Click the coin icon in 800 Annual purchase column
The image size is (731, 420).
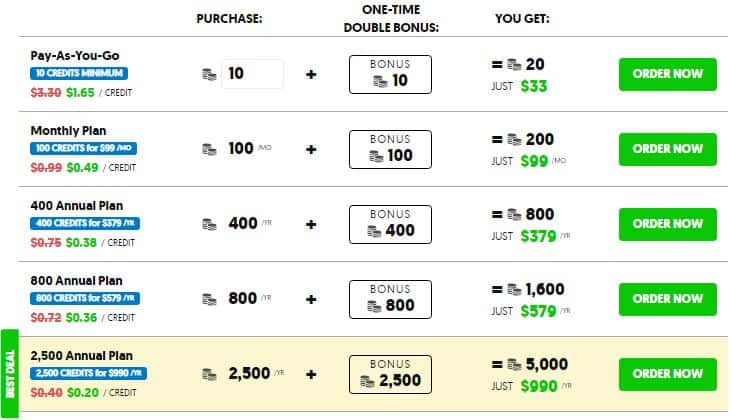[209, 299]
